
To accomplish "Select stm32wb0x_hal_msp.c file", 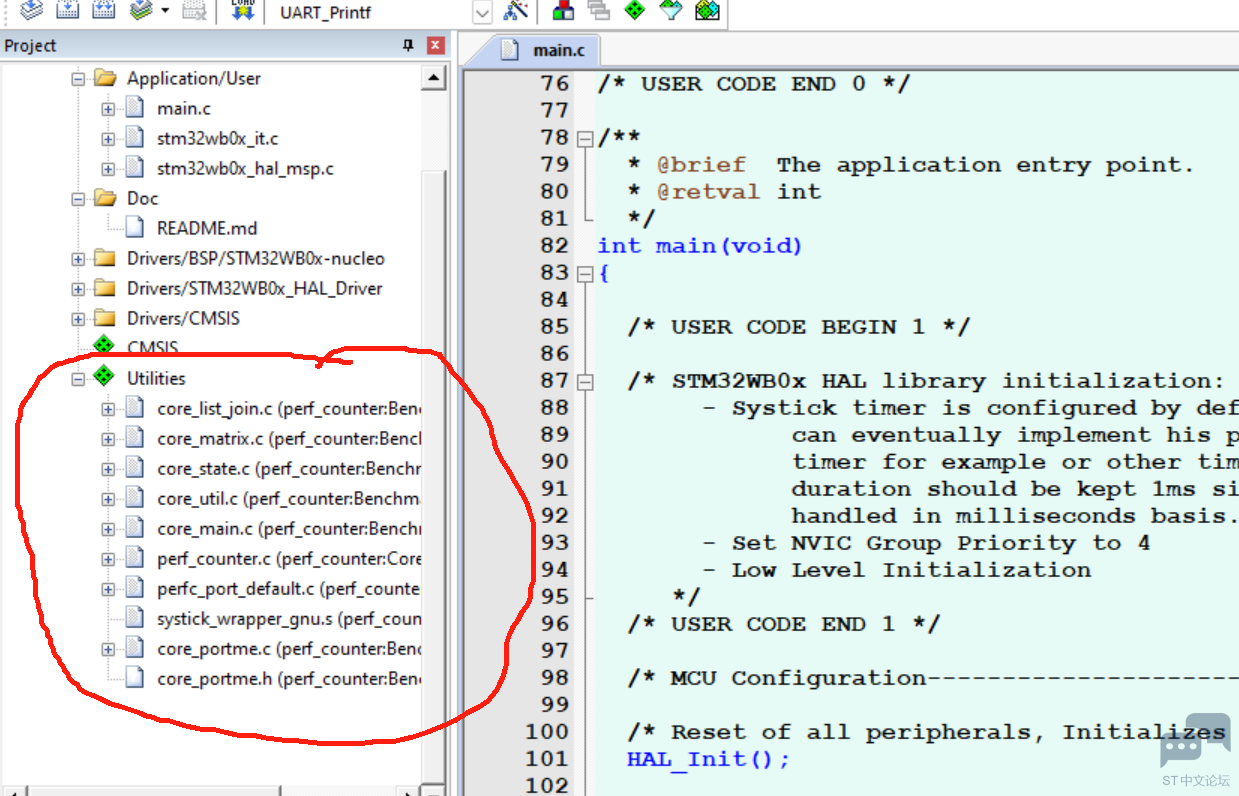I will pos(245,168).
